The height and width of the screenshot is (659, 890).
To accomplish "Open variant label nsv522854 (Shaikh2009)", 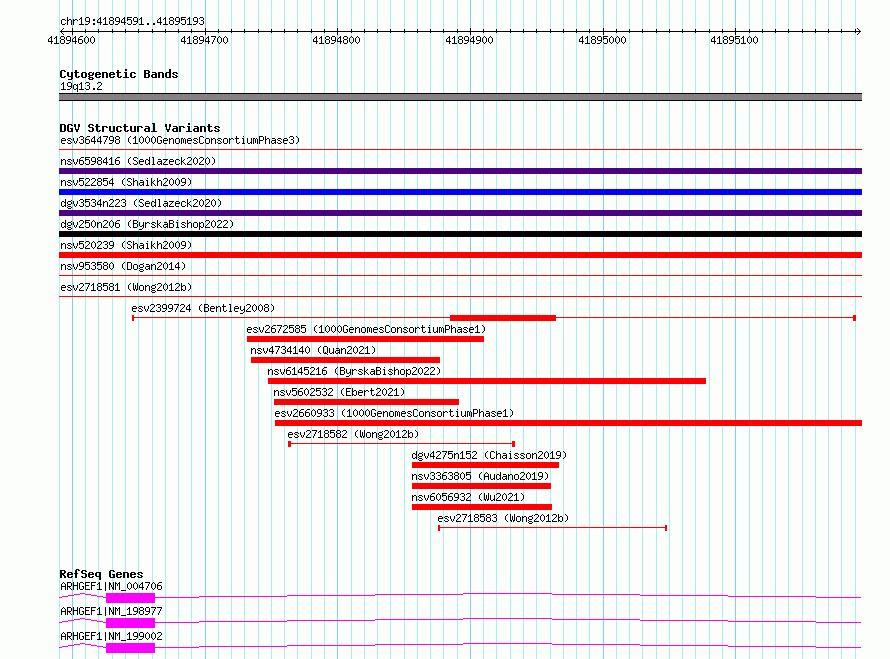I will (x=126, y=182).
